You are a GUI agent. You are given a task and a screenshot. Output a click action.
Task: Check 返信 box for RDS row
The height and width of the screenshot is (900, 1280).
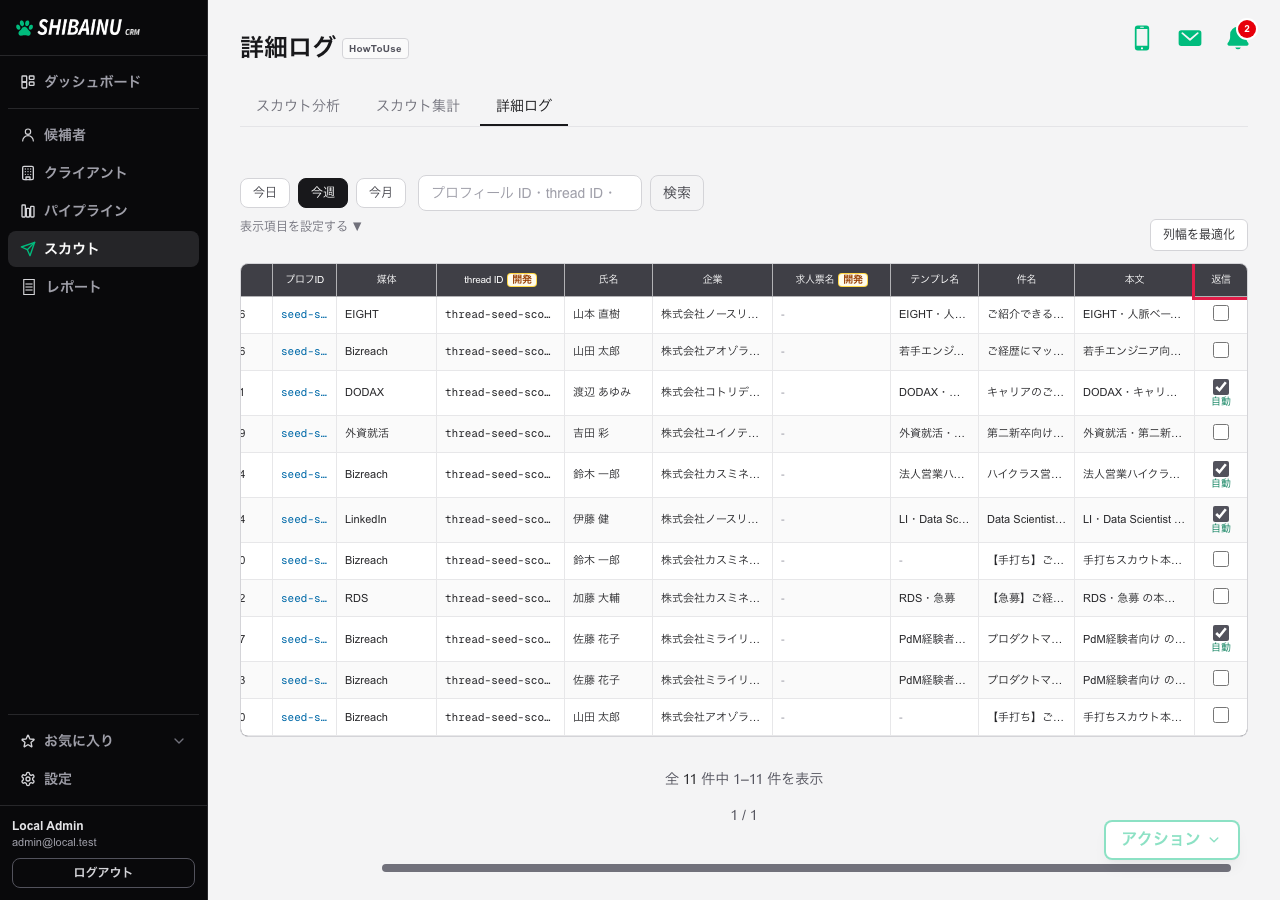click(1221, 596)
